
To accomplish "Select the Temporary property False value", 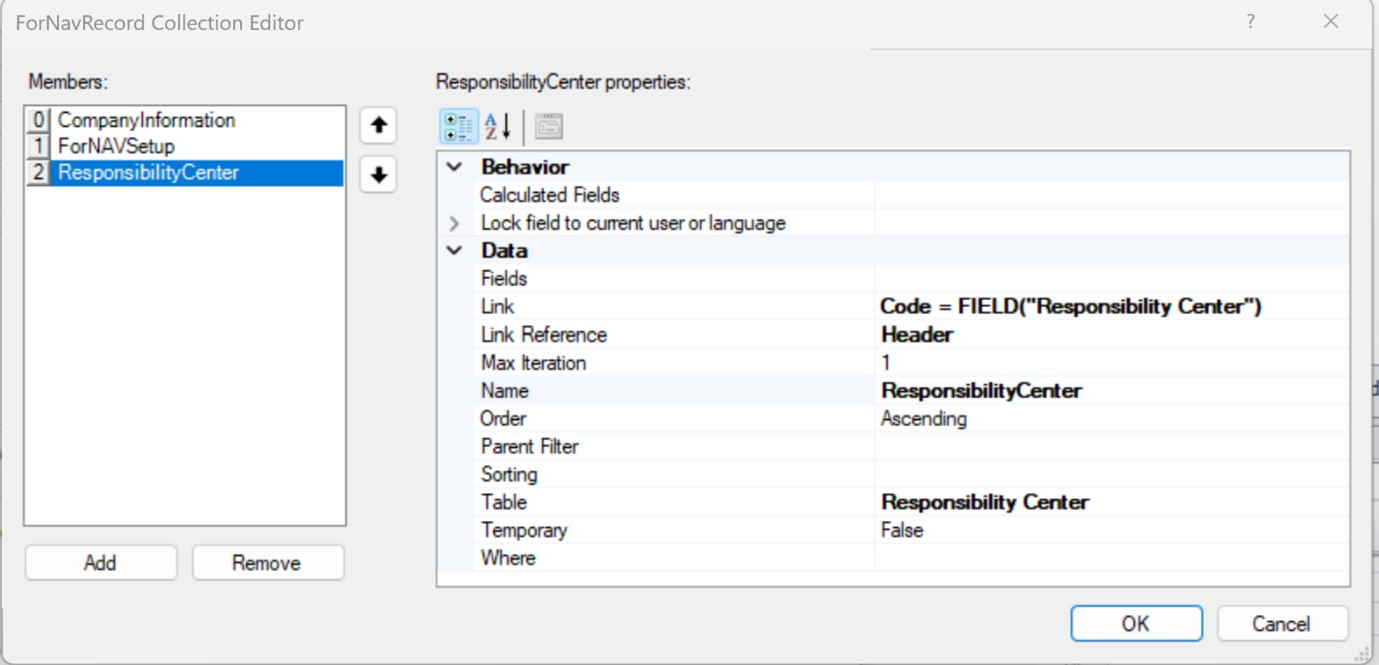I will 1112,530.
